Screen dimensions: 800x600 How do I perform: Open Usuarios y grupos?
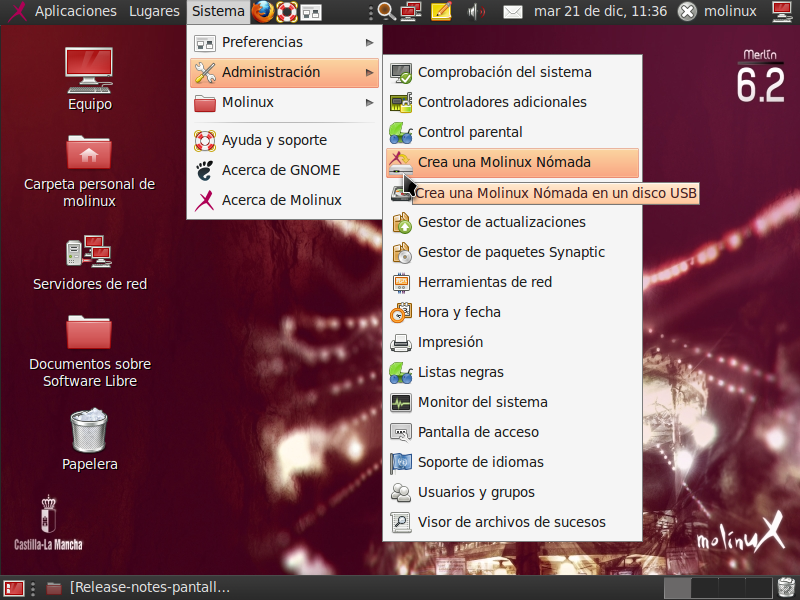click(x=476, y=492)
